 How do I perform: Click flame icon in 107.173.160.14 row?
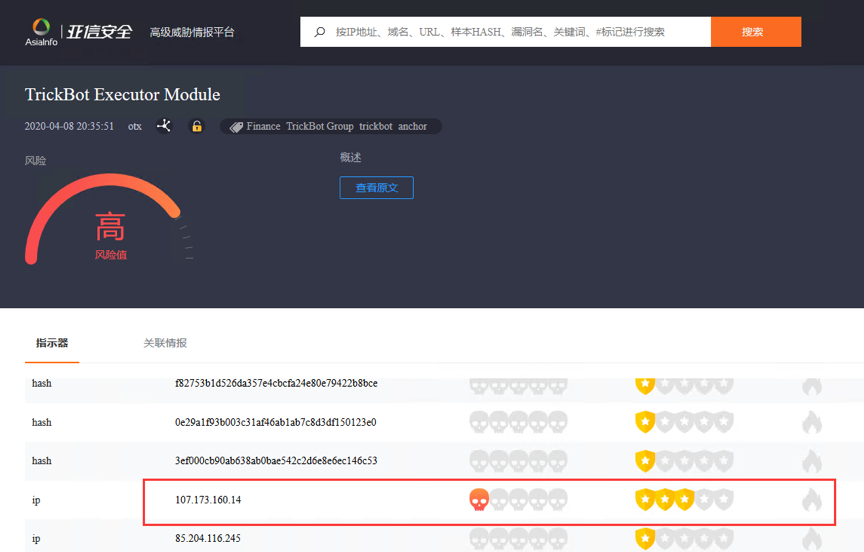(x=812, y=500)
